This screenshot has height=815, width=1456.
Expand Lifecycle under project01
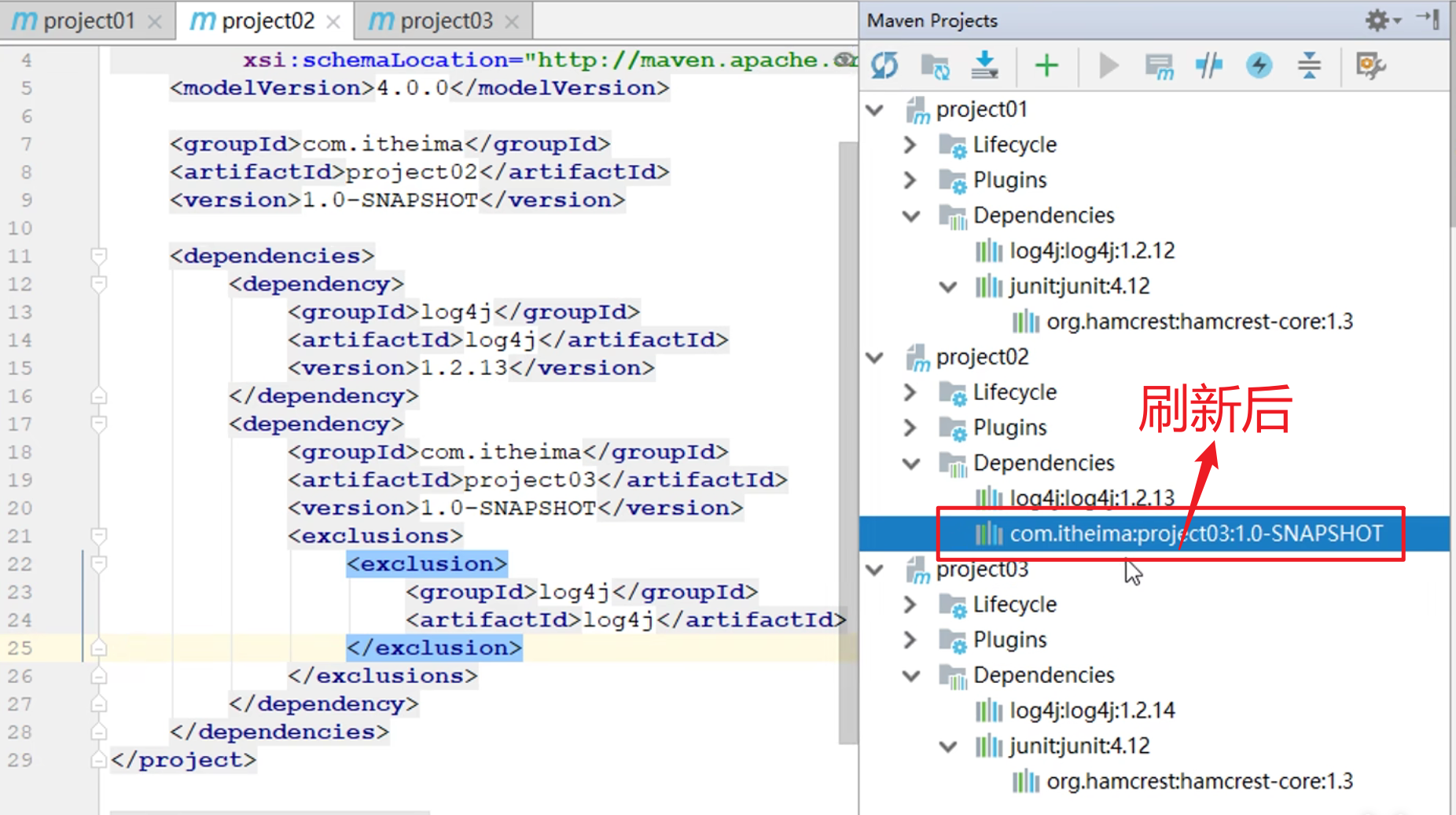point(910,145)
